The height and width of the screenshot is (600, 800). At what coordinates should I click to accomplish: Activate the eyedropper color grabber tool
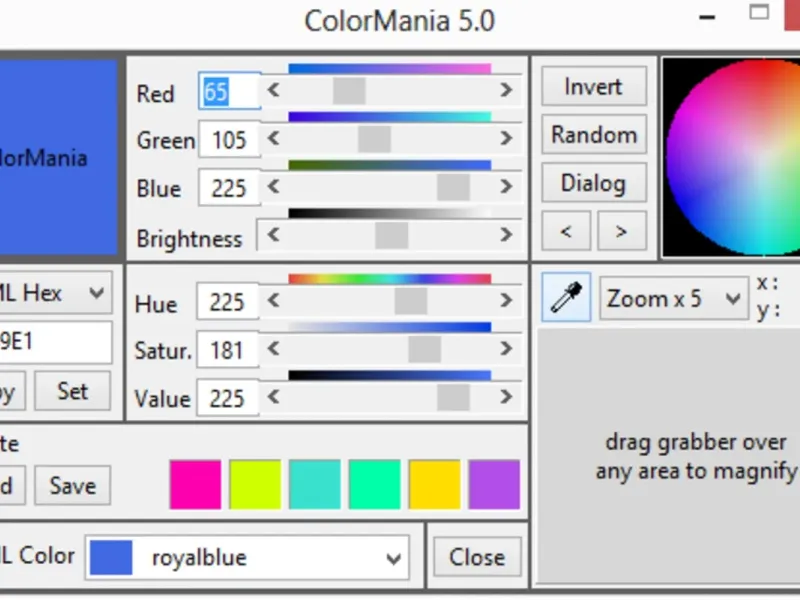pos(566,297)
